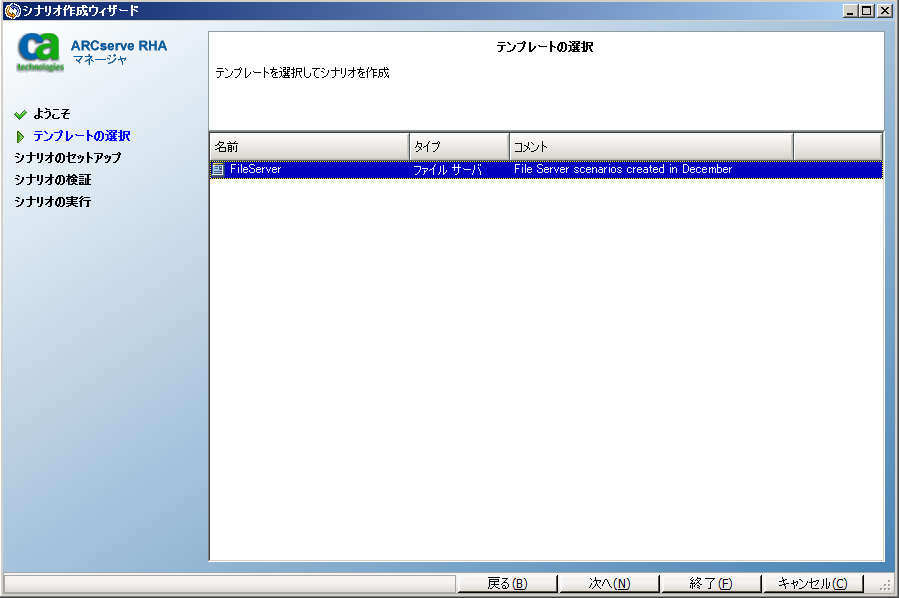Close the シナリオ作成ウィザード window
The image size is (899, 598).
click(x=884, y=10)
